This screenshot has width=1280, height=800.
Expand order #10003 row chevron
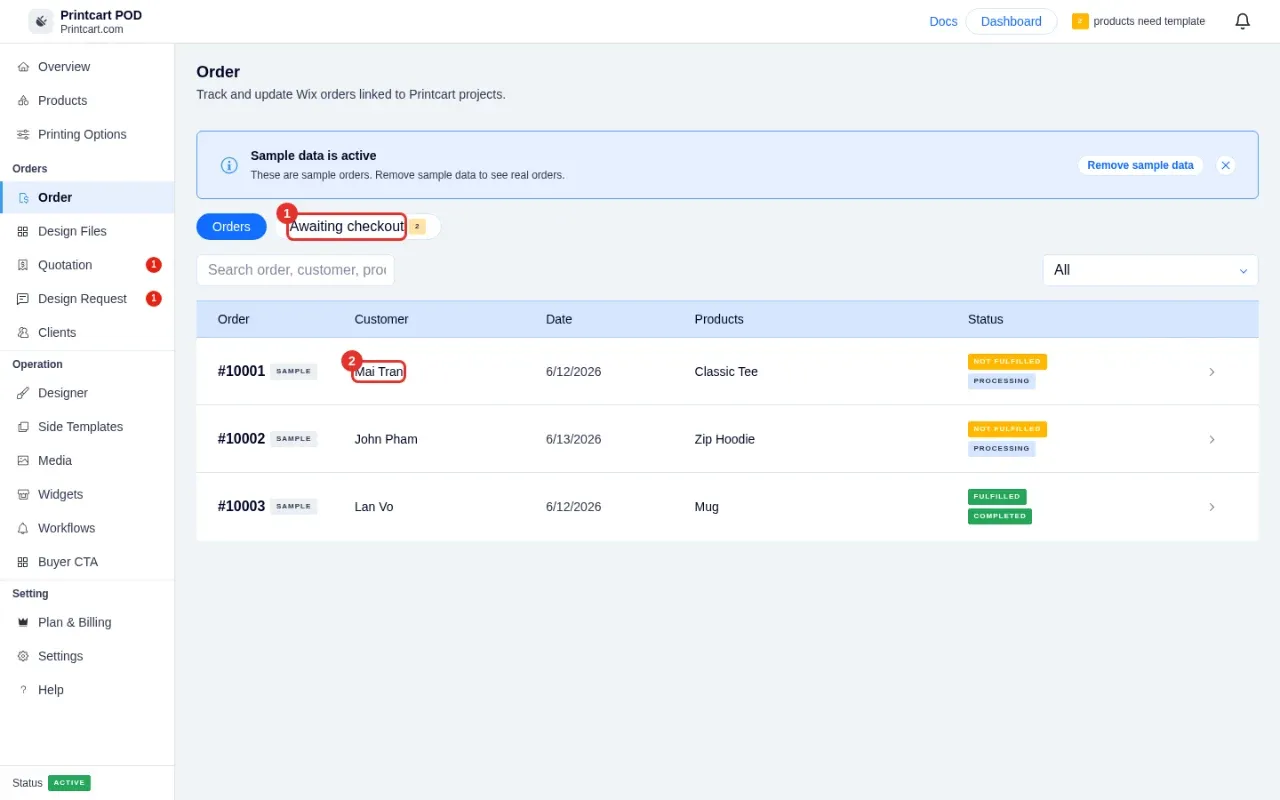point(1212,507)
